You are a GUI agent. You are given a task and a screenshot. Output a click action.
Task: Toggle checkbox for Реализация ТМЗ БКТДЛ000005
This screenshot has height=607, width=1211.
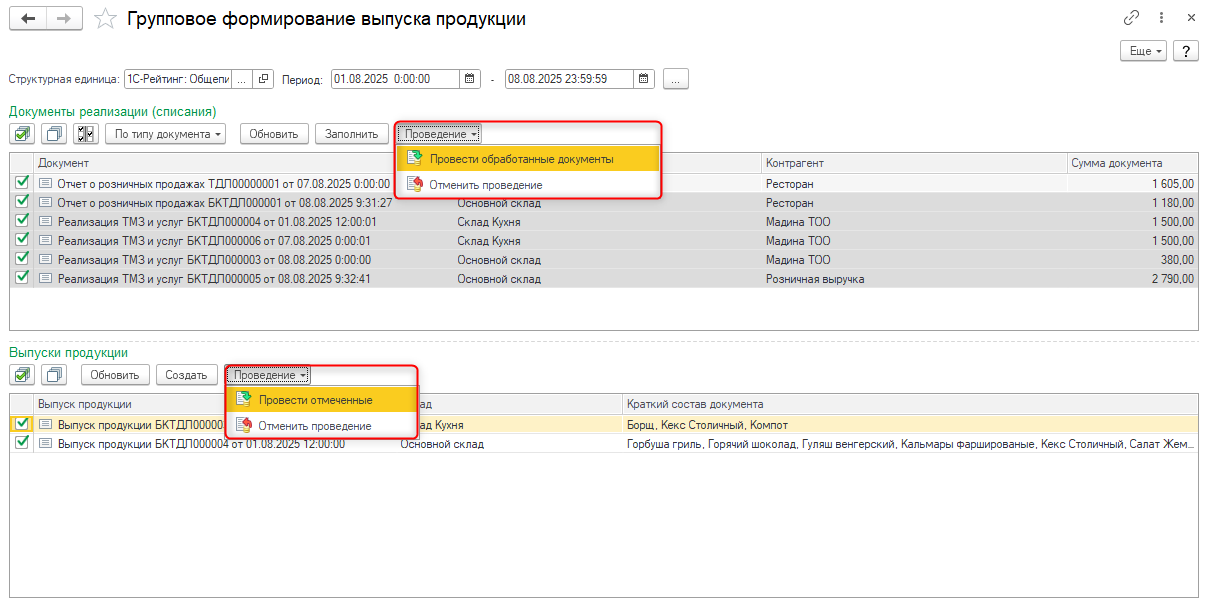[22, 278]
